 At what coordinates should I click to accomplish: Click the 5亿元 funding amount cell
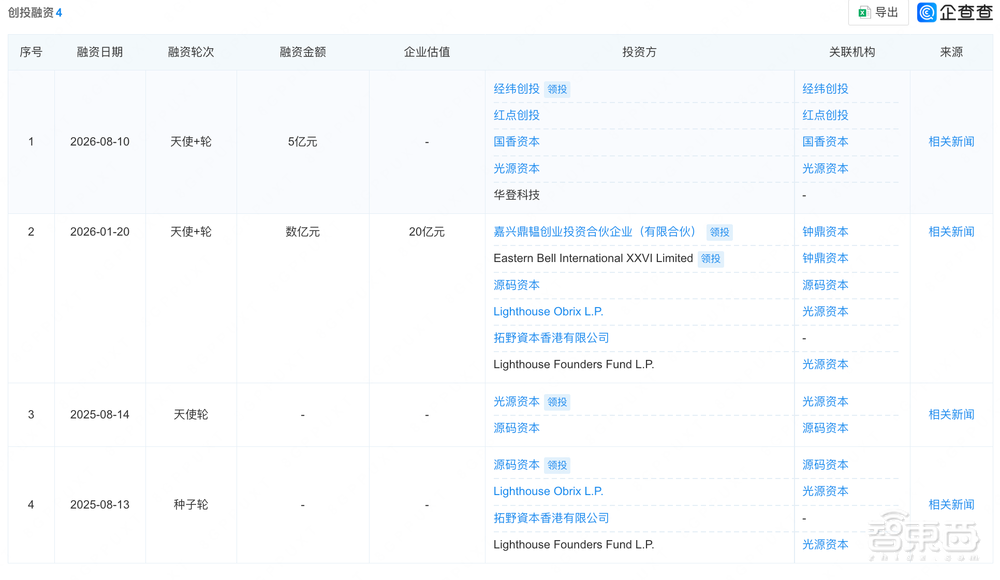[302, 142]
